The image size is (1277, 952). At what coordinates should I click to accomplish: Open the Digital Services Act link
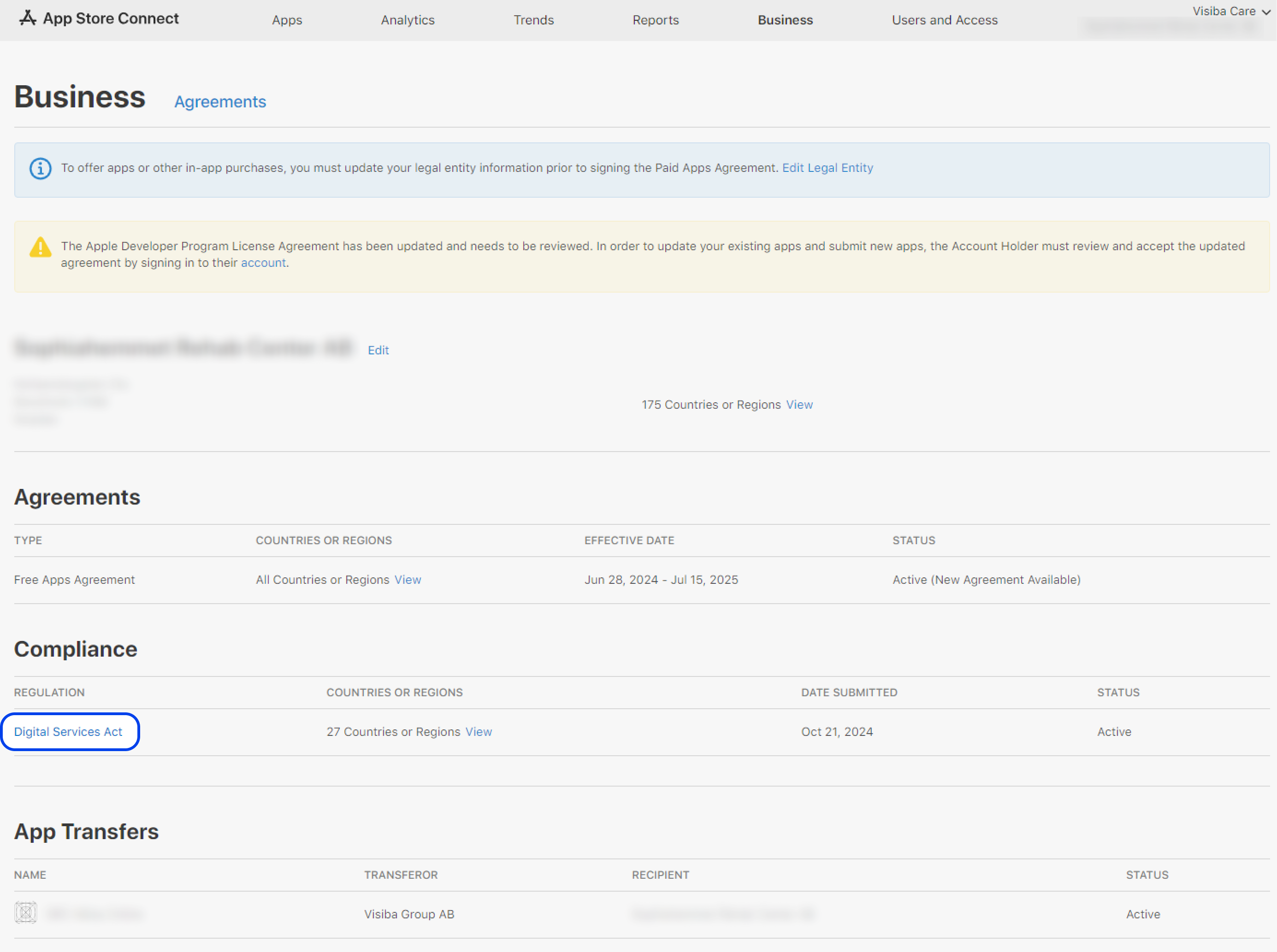point(68,732)
